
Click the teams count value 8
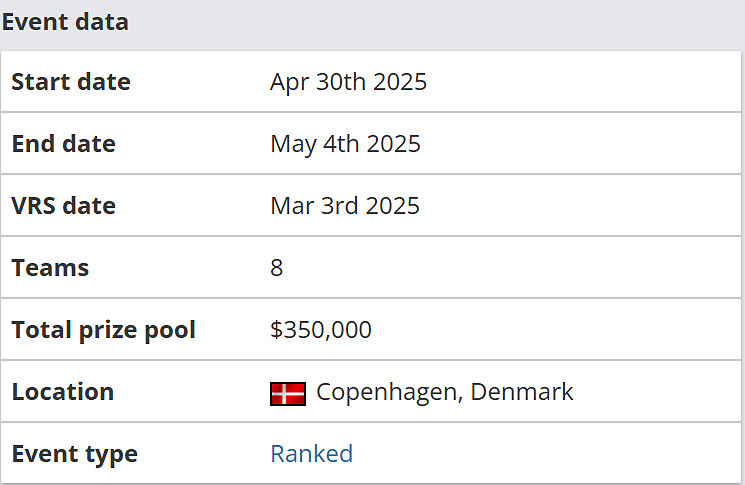click(277, 268)
